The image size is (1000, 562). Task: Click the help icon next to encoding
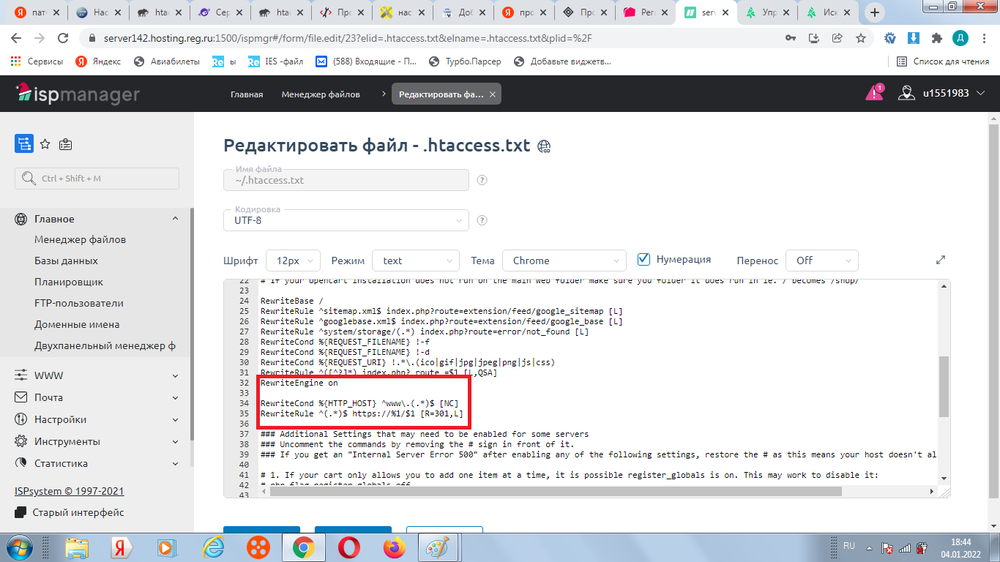point(482,220)
